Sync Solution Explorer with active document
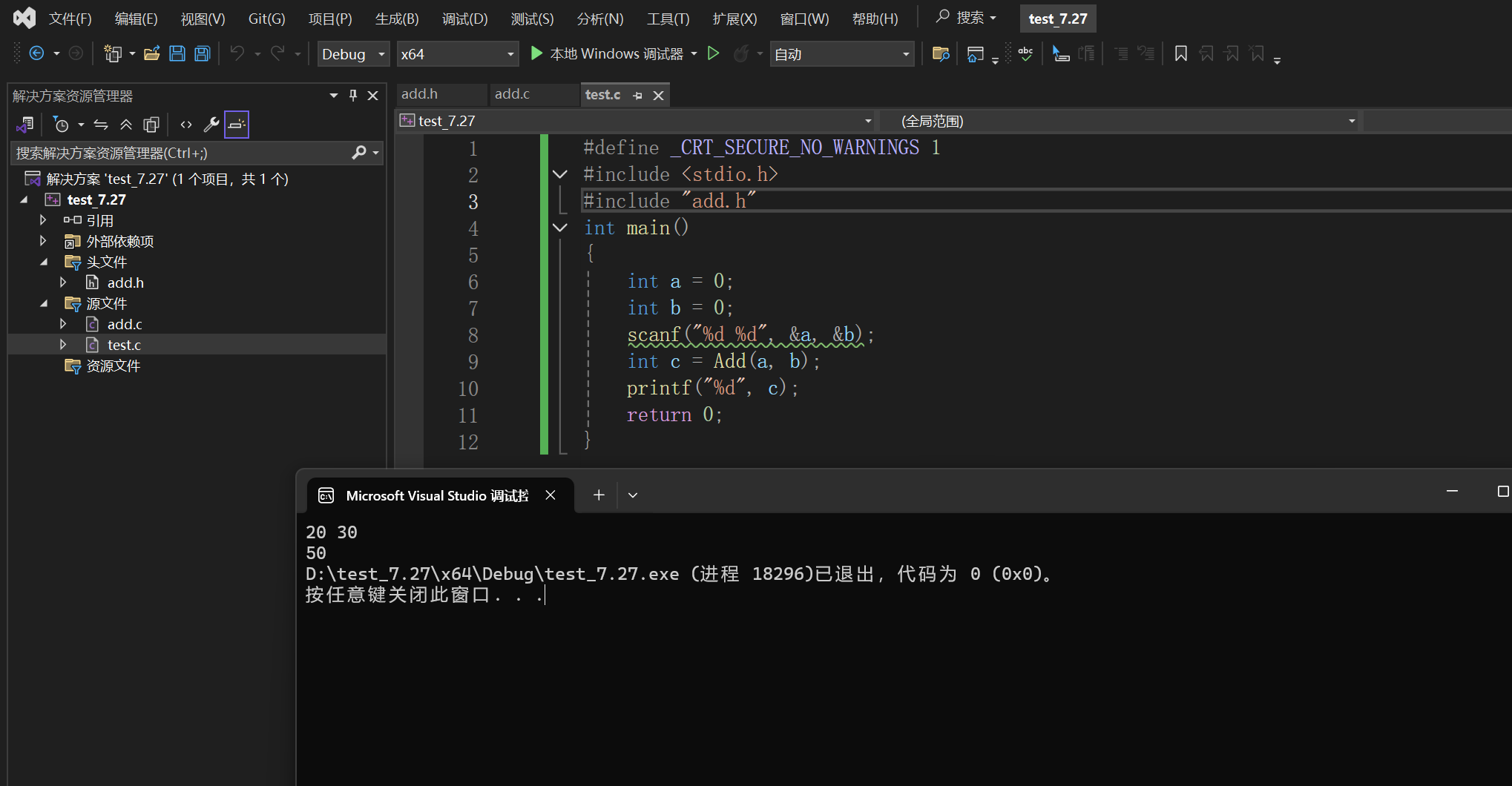1512x786 pixels. click(101, 124)
